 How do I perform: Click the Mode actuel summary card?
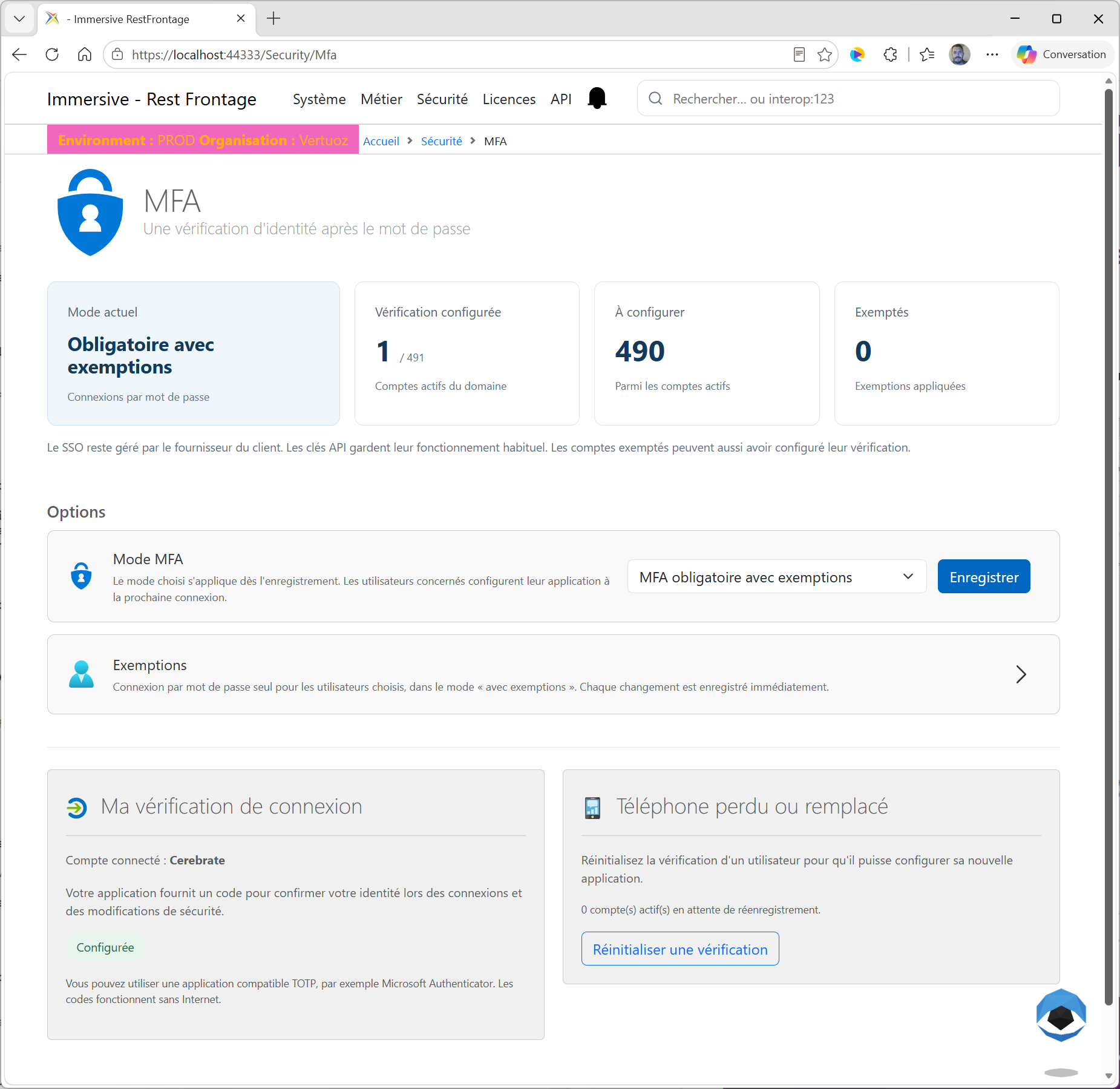(x=194, y=354)
